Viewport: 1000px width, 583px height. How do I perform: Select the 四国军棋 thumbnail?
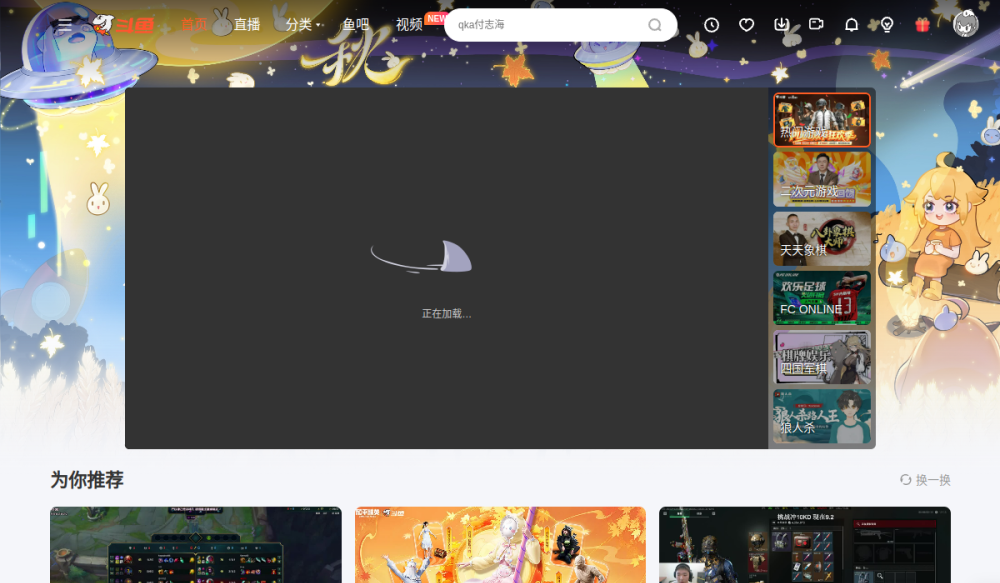[x=821, y=357]
